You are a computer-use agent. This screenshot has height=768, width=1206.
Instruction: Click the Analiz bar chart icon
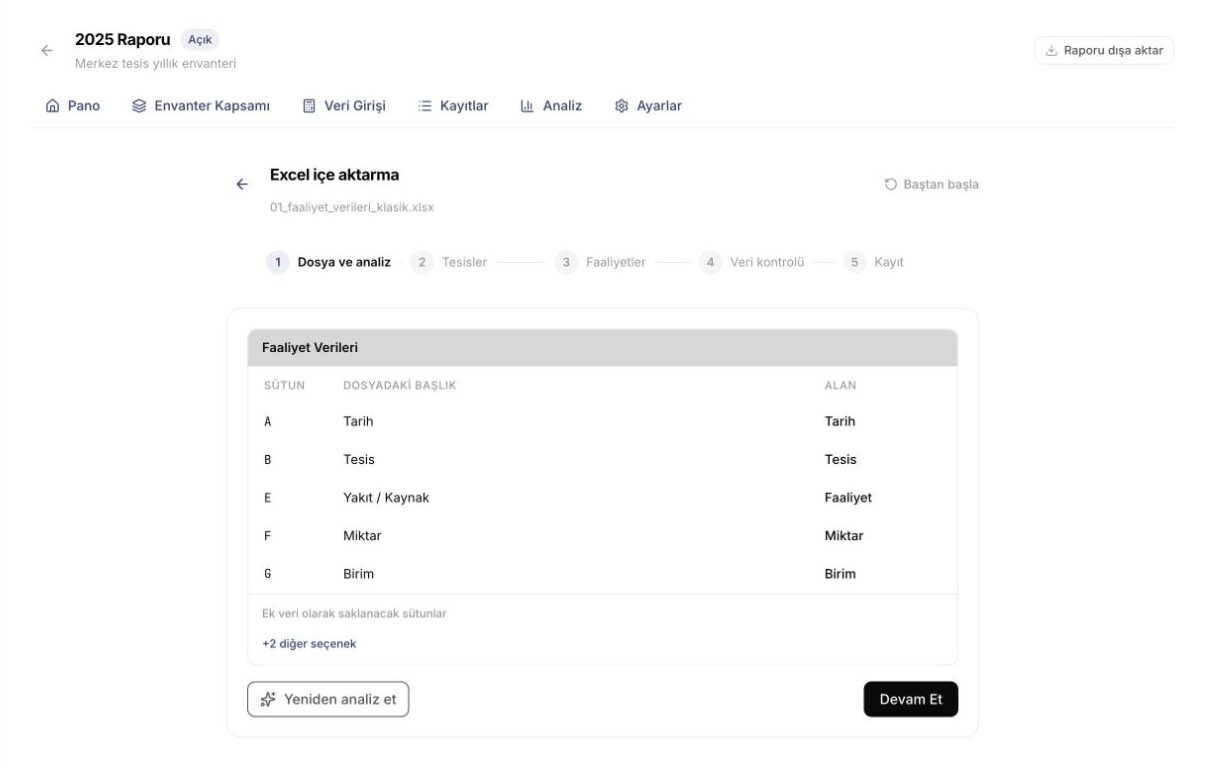(x=527, y=106)
